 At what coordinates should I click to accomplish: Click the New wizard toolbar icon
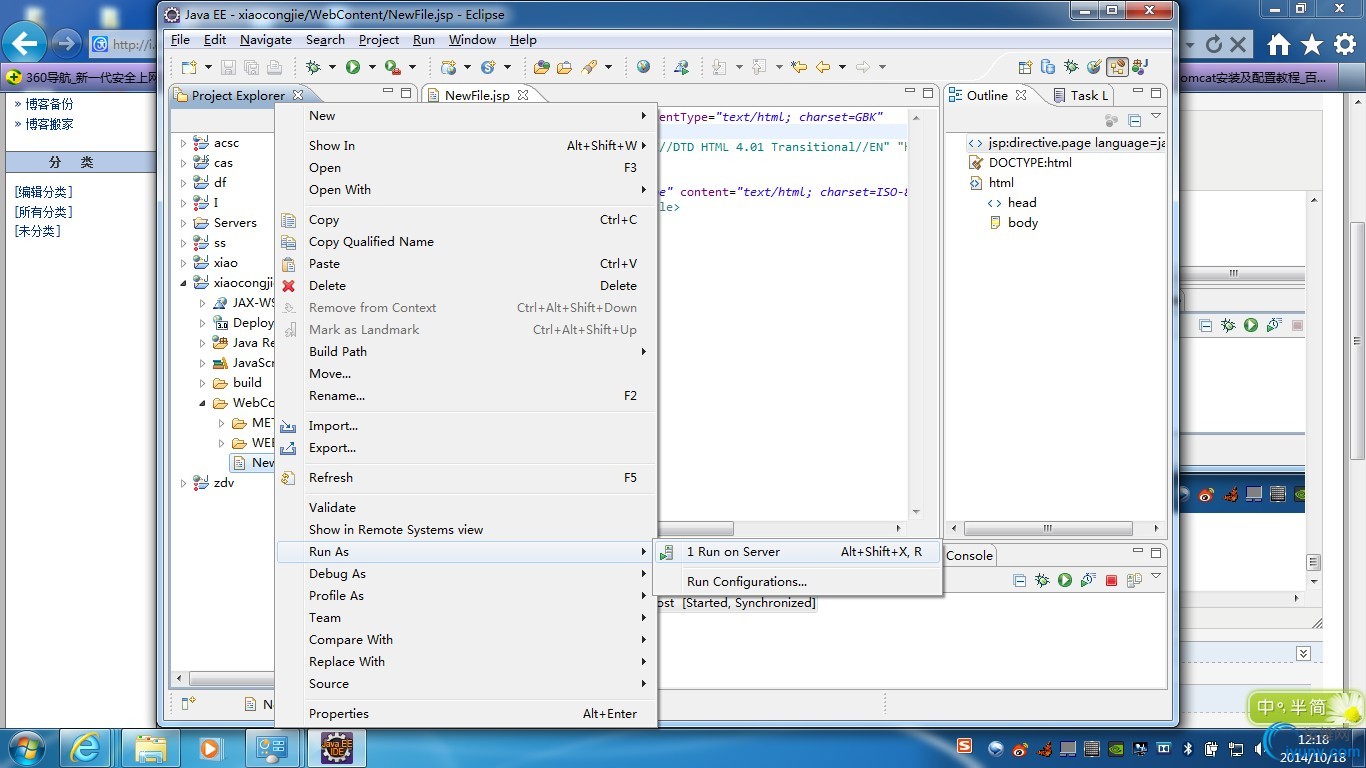189,67
